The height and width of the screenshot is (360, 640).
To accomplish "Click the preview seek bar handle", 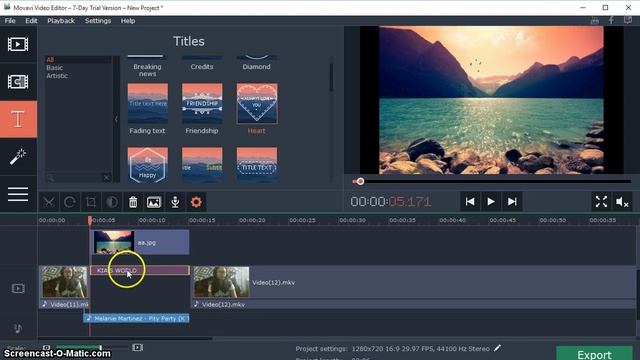I will coord(360,181).
